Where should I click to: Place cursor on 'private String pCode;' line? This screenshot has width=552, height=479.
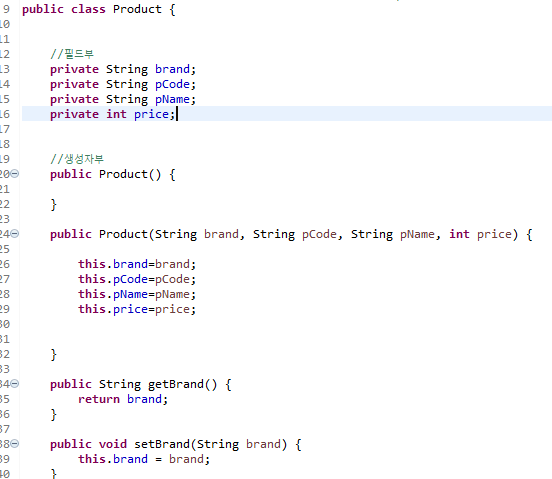(x=123, y=84)
